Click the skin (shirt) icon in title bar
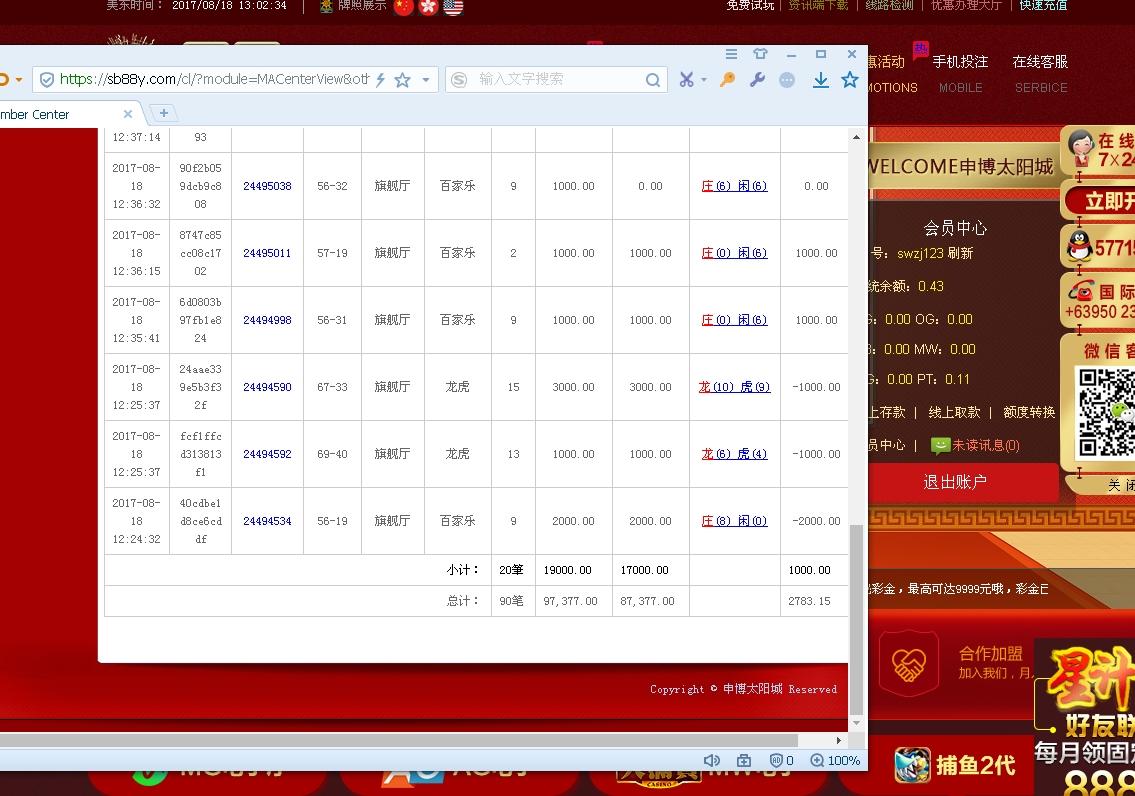This screenshot has width=1135, height=796. (760, 54)
